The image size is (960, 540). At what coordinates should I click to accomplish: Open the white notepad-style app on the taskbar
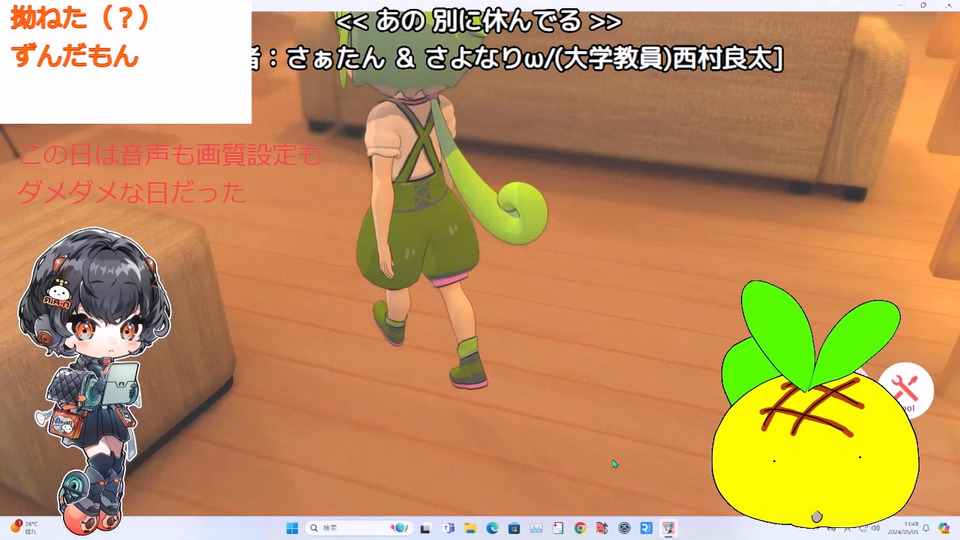point(558,528)
